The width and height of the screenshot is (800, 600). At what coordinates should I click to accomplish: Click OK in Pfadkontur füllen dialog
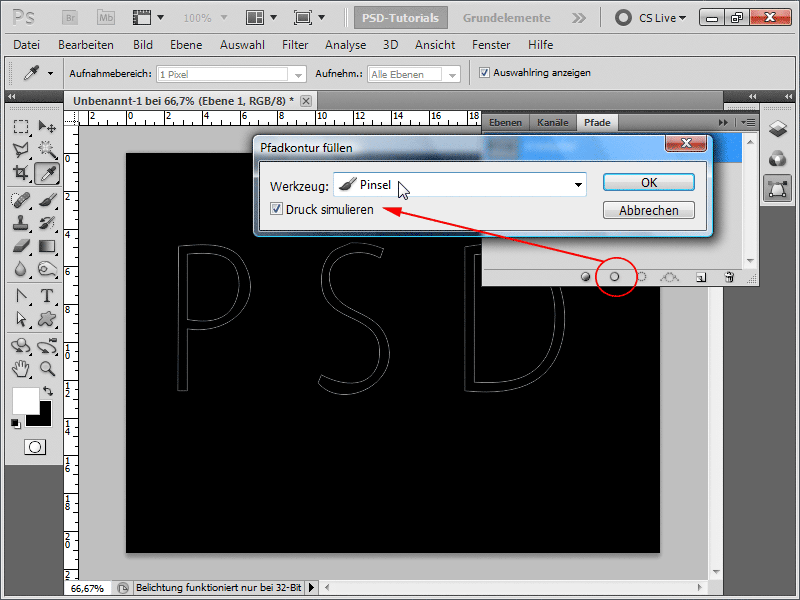pos(648,183)
